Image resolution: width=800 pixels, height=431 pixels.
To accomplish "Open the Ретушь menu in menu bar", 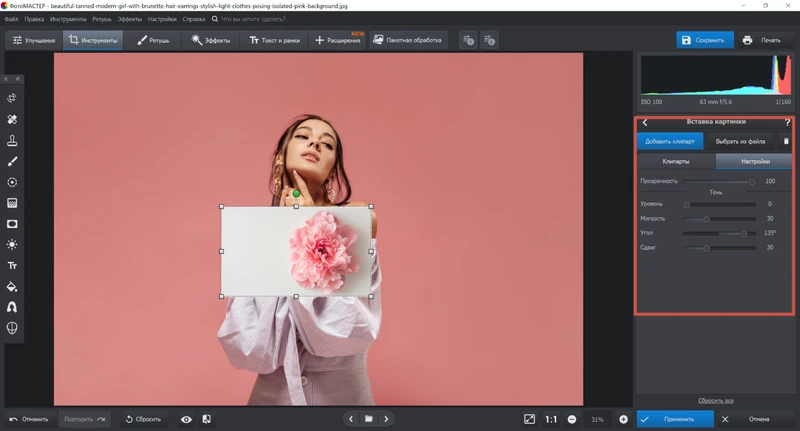I will (x=102, y=19).
